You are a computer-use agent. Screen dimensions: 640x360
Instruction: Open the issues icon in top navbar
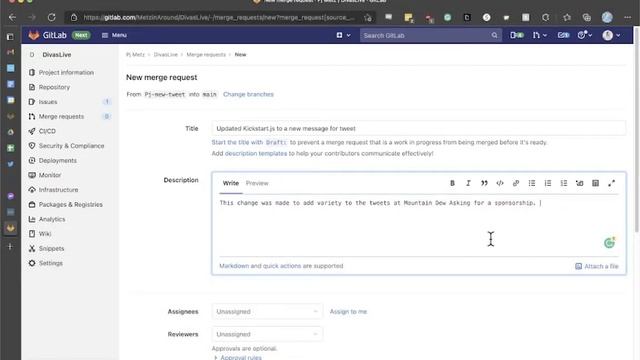click(x=517, y=36)
